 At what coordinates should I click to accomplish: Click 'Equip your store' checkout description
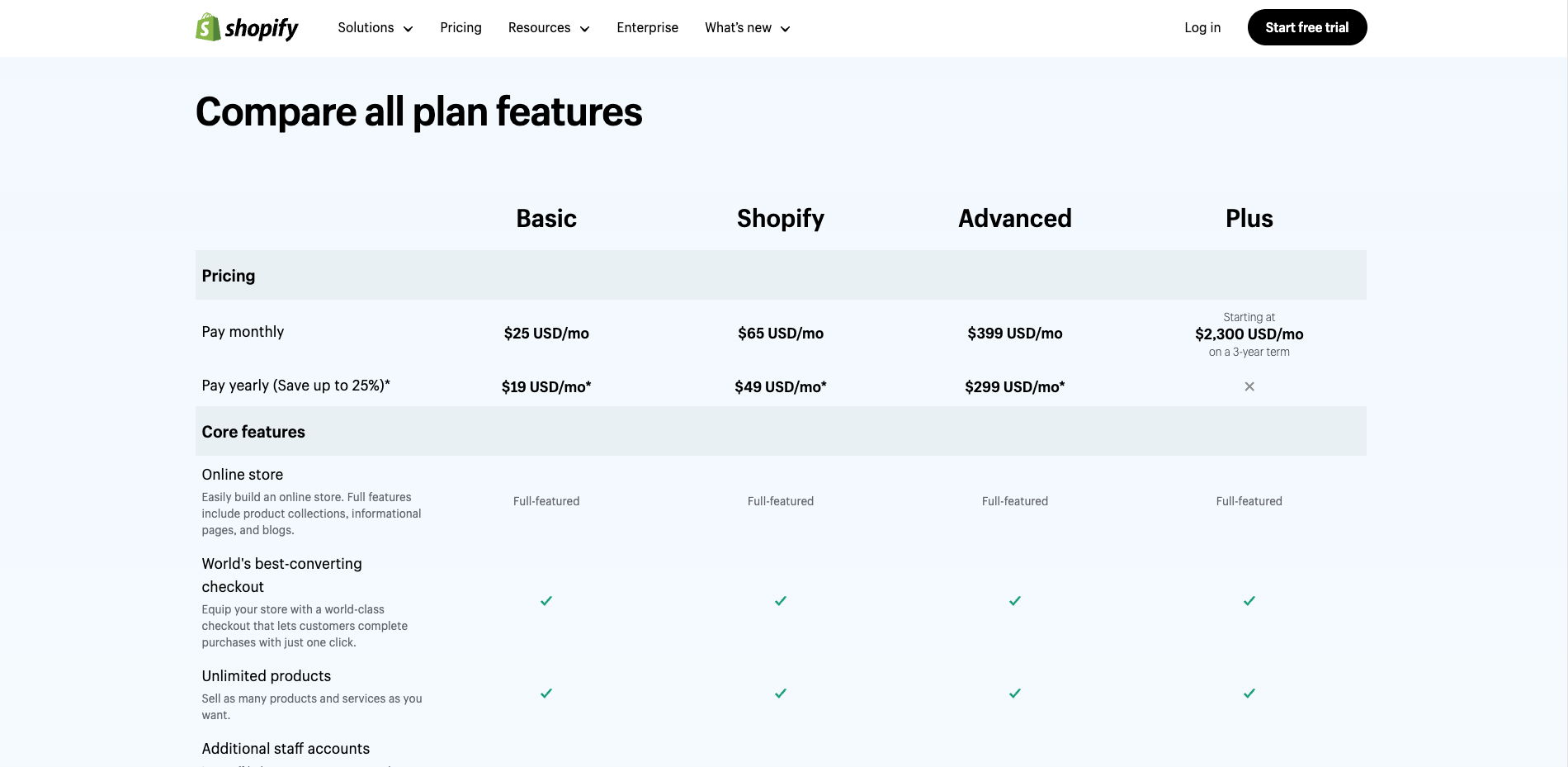click(x=305, y=626)
